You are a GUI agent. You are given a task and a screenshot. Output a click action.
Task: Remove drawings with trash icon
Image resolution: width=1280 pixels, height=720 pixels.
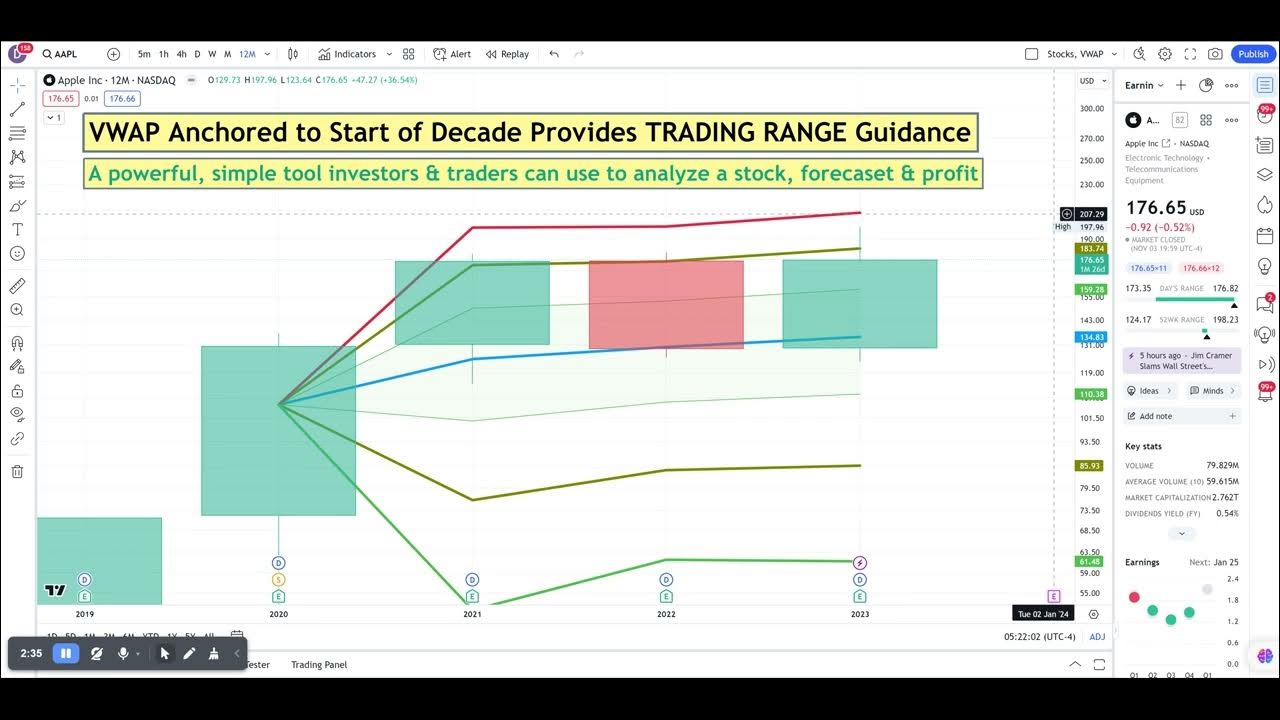pyautogui.click(x=17, y=471)
